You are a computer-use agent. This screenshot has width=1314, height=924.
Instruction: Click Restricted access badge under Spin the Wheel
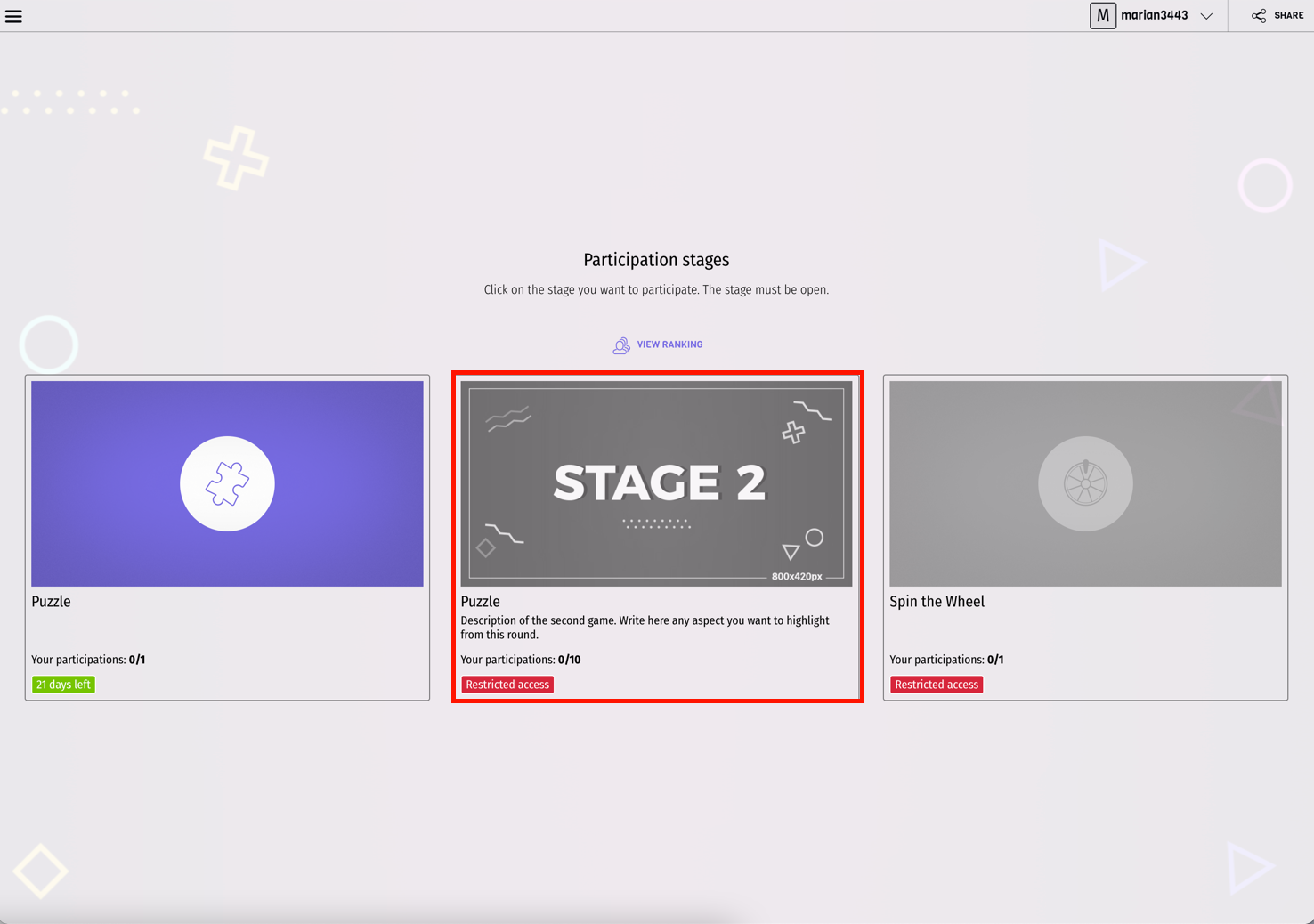[x=937, y=685]
